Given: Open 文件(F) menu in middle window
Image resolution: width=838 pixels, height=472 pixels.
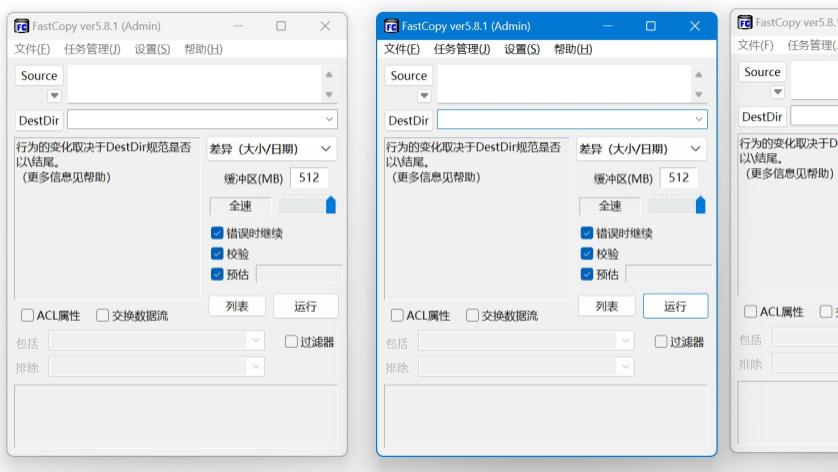Looking at the screenshot, I should click(x=402, y=49).
